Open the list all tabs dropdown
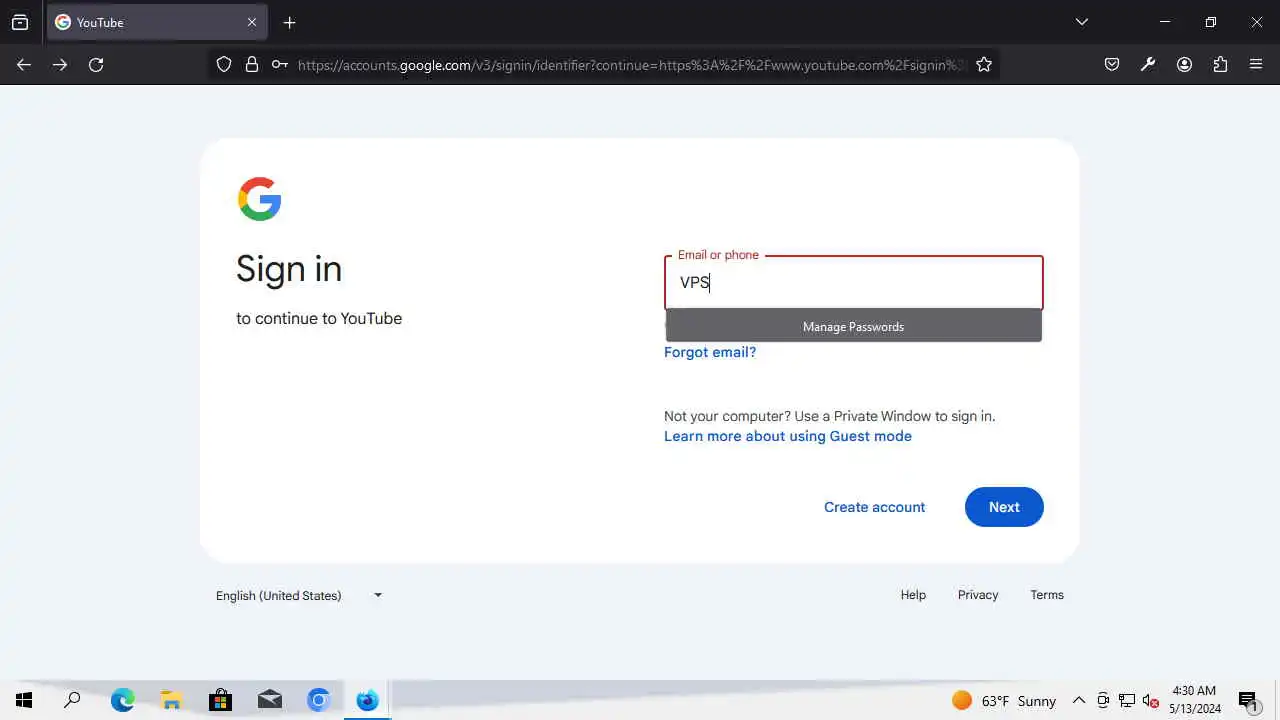Screen dimensions: 1280x720 click(1081, 22)
